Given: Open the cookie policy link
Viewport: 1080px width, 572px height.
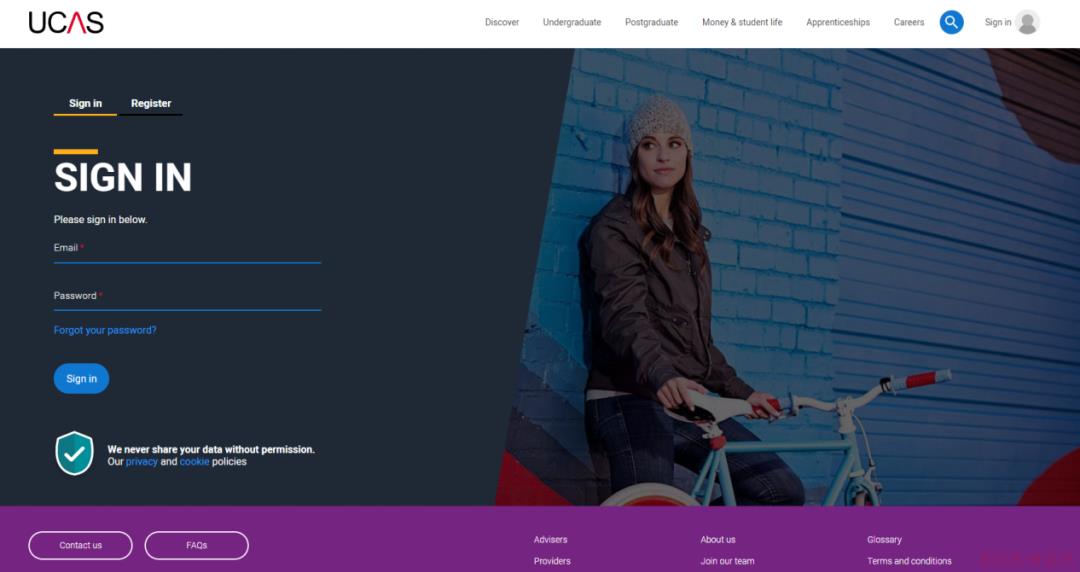Looking at the screenshot, I should tap(194, 462).
